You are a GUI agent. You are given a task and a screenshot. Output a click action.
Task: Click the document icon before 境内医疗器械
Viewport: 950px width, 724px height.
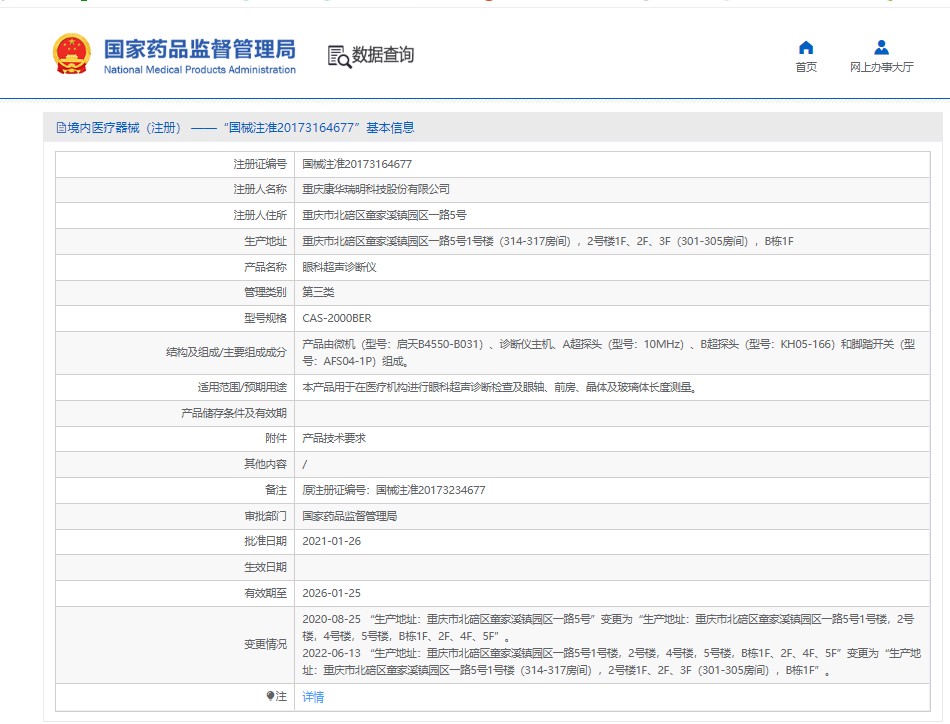tap(61, 128)
